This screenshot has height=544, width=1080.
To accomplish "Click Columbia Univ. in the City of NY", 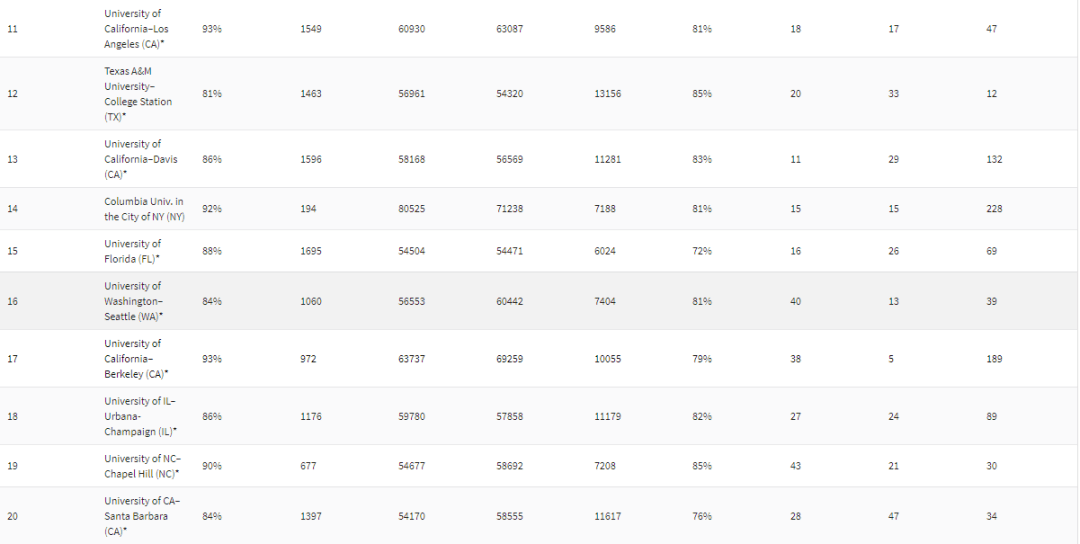I will [144, 209].
